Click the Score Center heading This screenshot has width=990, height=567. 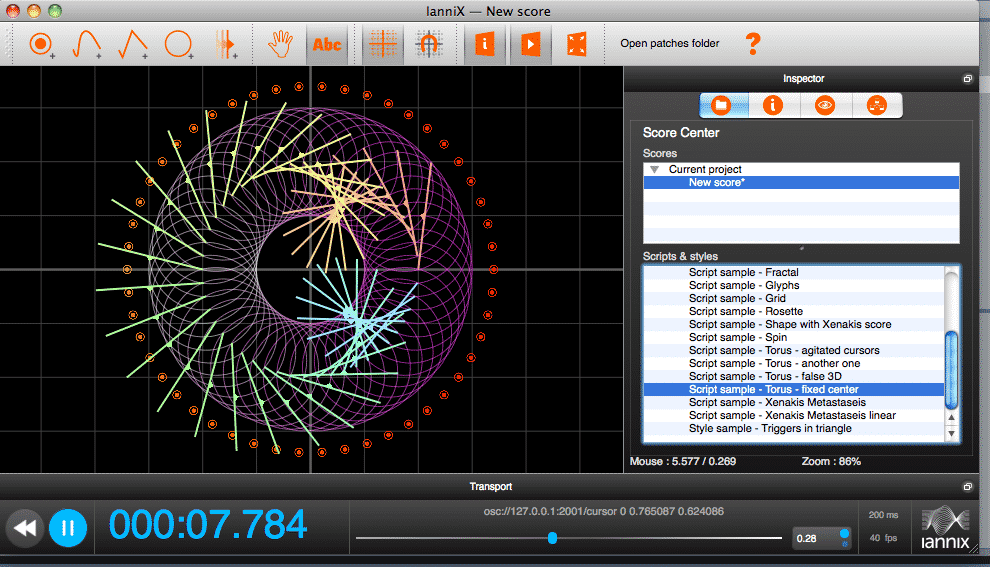click(681, 133)
